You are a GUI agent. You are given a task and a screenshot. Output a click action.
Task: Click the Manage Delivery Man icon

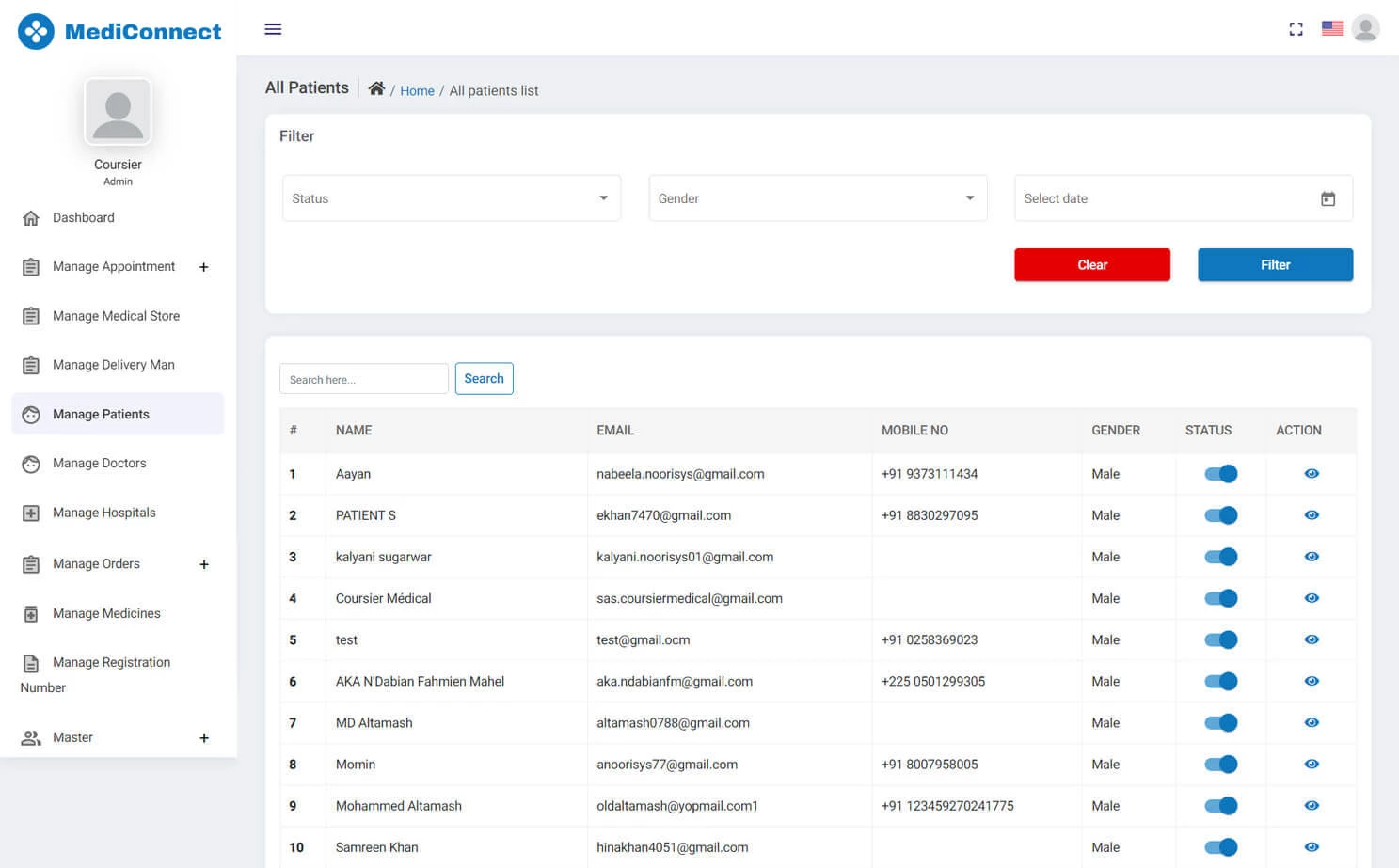(x=31, y=364)
